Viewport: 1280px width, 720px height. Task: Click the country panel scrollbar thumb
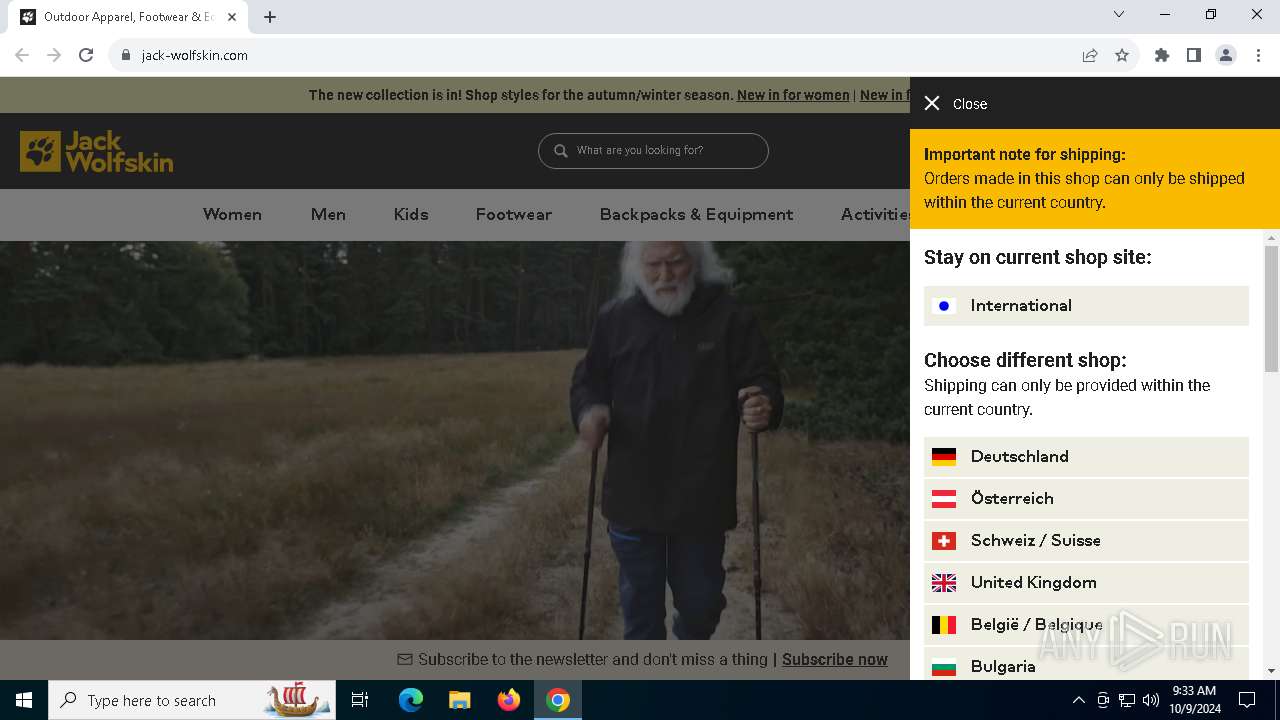pyautogui.click(x=1272, y=308)
